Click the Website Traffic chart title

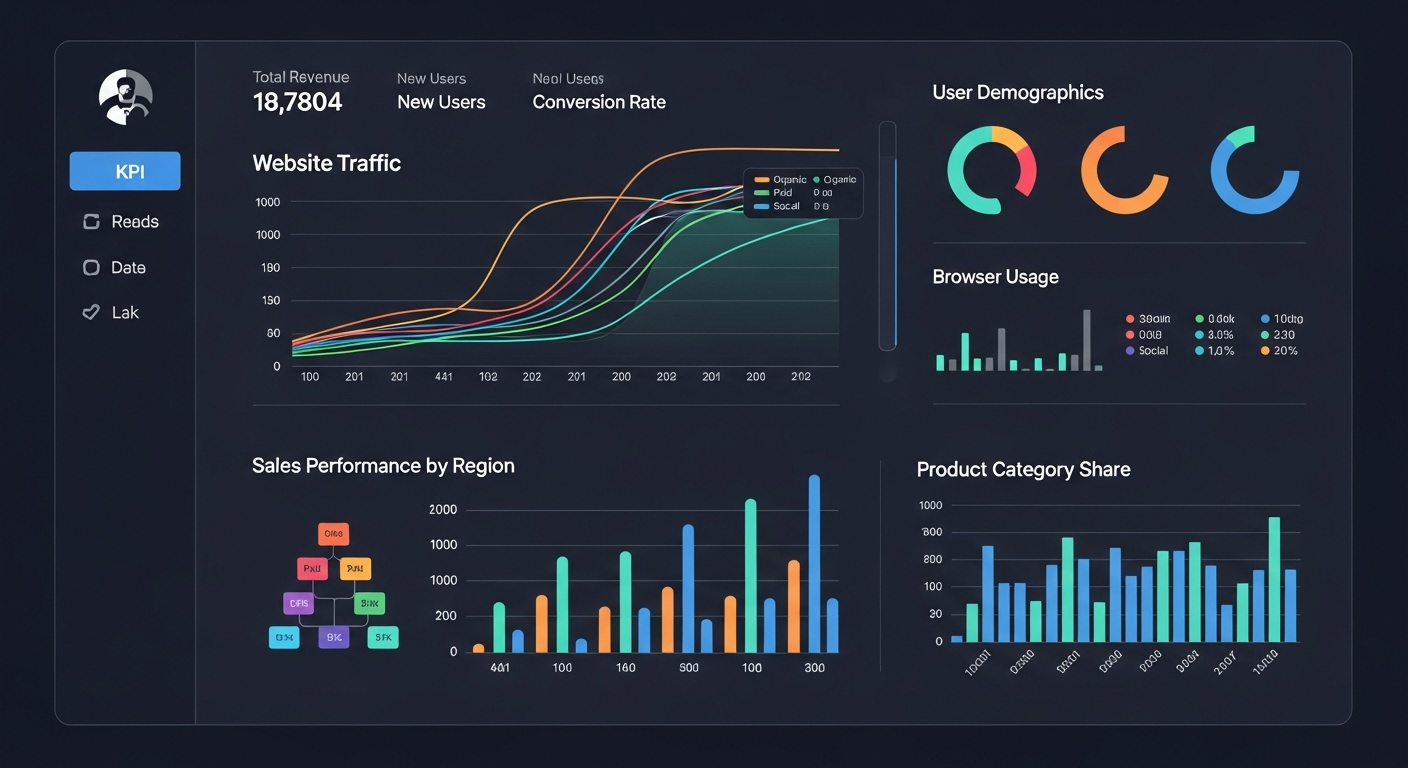[326, 163]
